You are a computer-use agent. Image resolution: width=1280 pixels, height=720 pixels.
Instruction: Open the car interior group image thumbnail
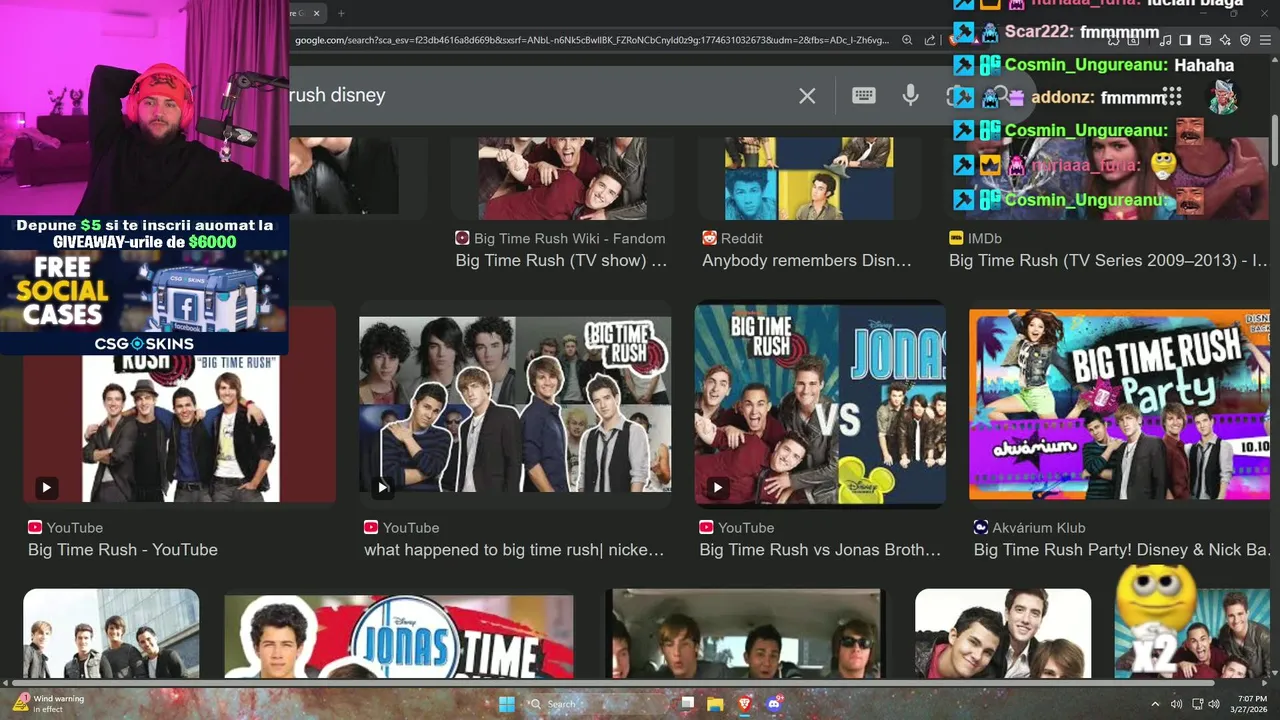tap(745, 634)
